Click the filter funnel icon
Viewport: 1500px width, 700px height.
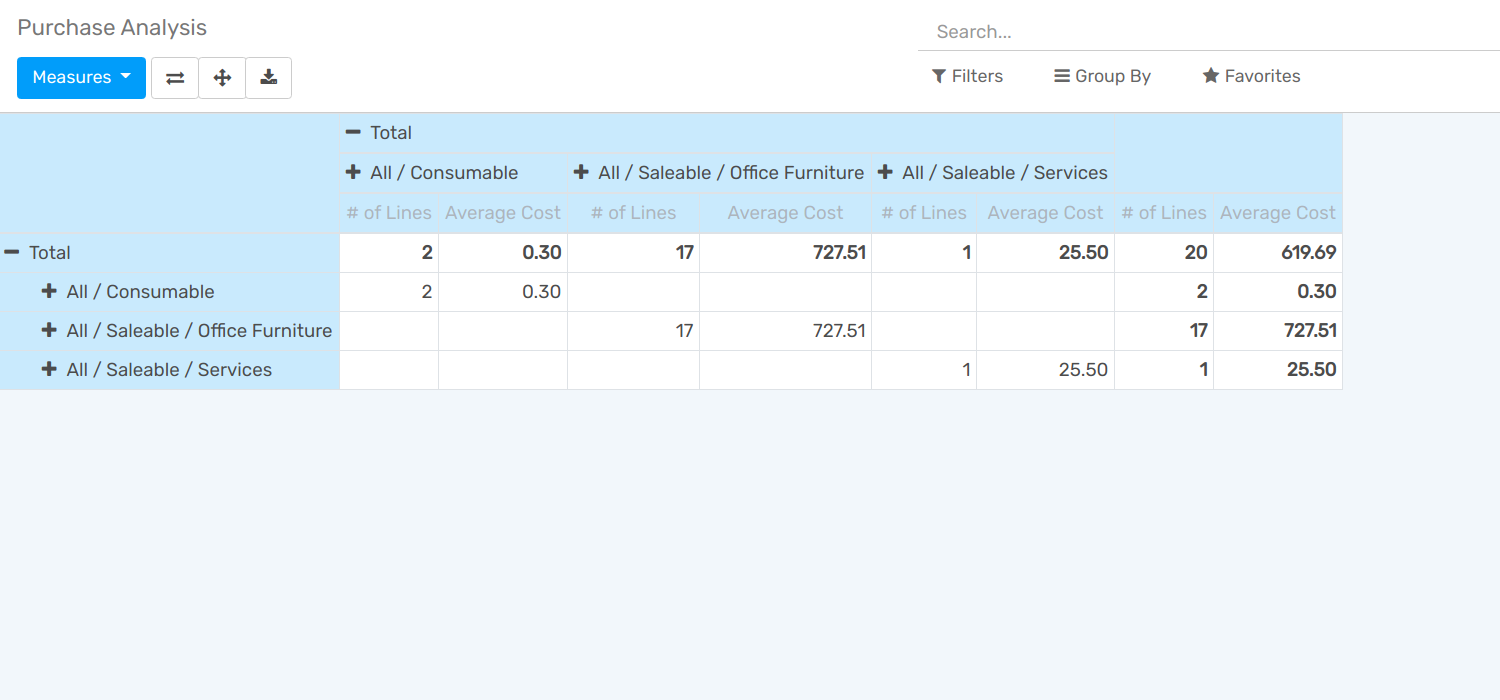(938, 76)
